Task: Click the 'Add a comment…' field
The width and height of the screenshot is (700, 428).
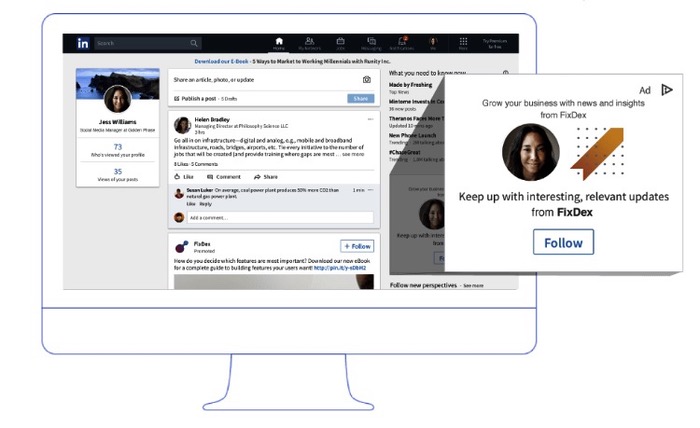Action: (280, 218)
